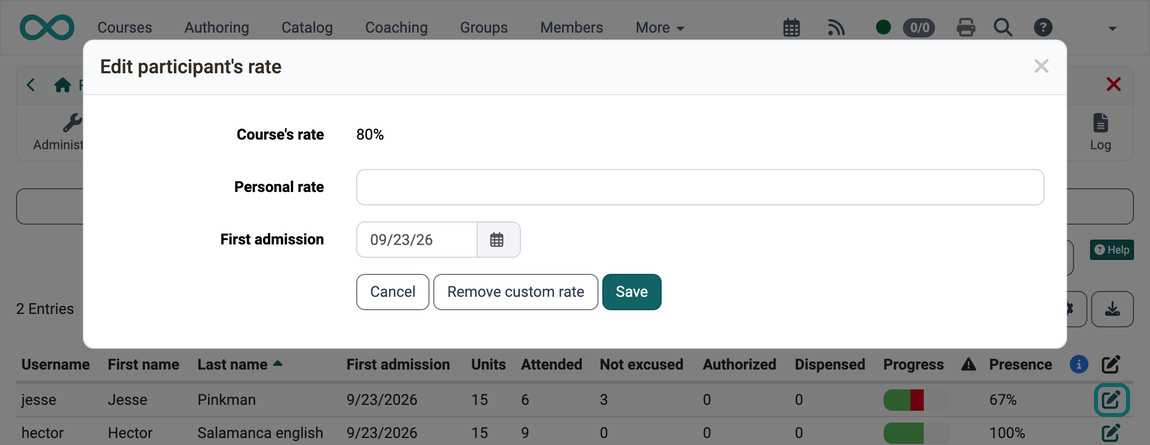The height and width of the screenshot is (445, 1150).
Task: Open the Catalog section
Action: [x=307, y=28]
